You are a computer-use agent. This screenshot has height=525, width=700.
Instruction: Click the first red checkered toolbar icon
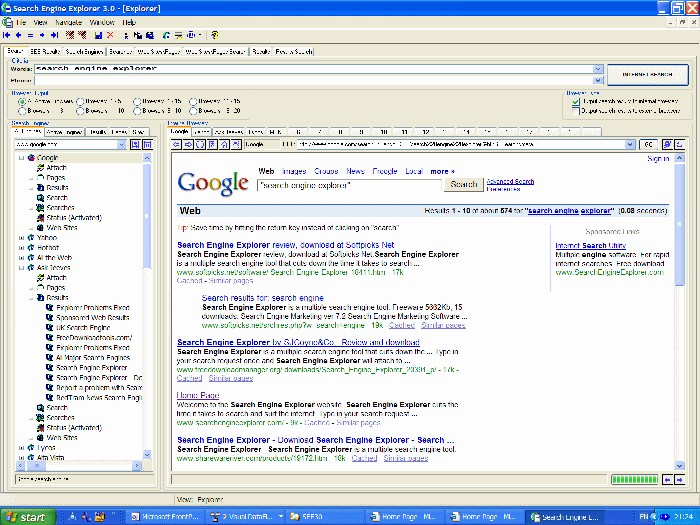click(70, 35)
